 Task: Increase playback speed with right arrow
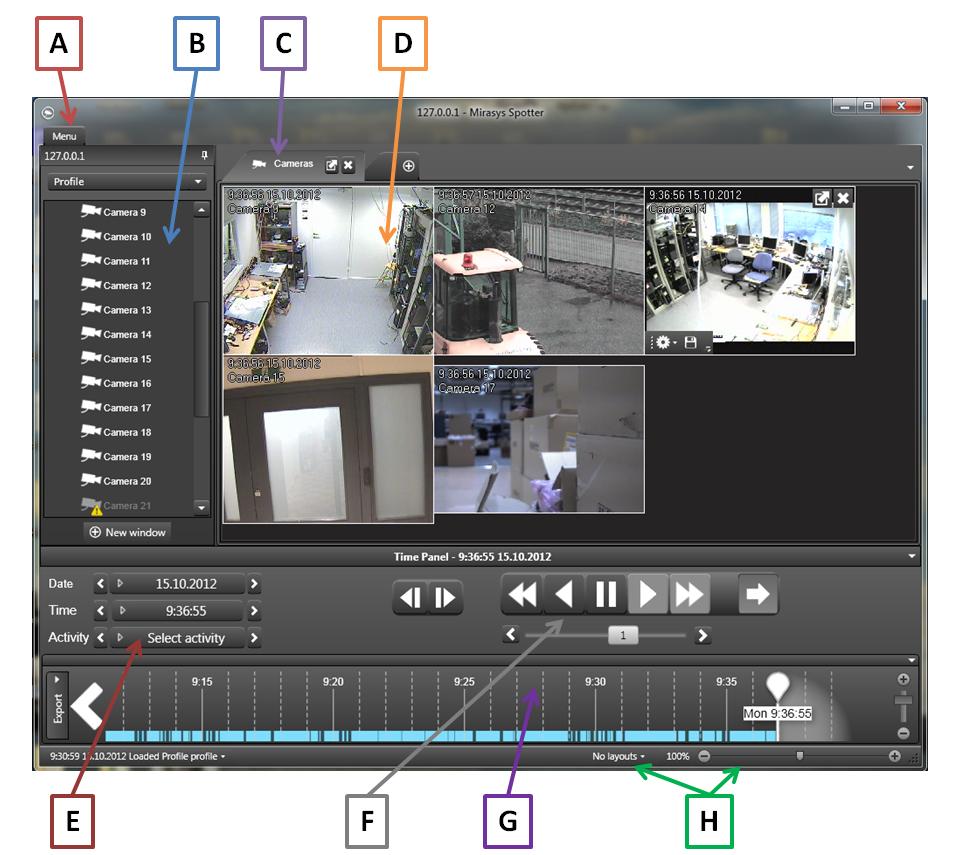pos(702,635)
